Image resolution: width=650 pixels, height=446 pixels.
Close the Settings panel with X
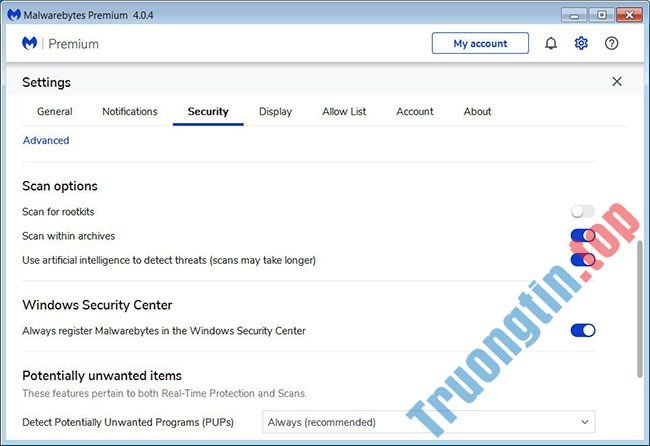[616, 82]
